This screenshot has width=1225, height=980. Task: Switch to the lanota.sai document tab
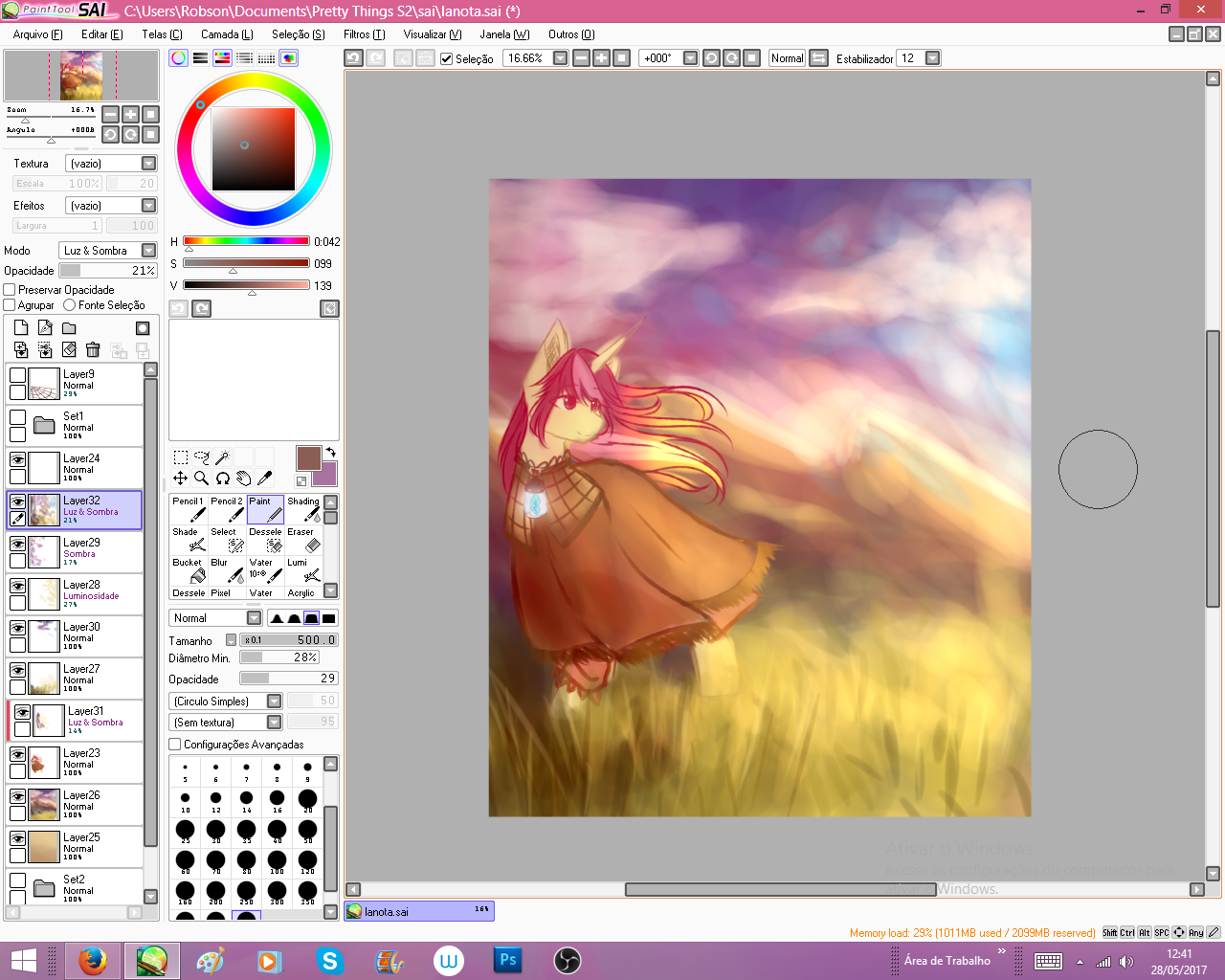pyautogui.click(x=419, y=911)
